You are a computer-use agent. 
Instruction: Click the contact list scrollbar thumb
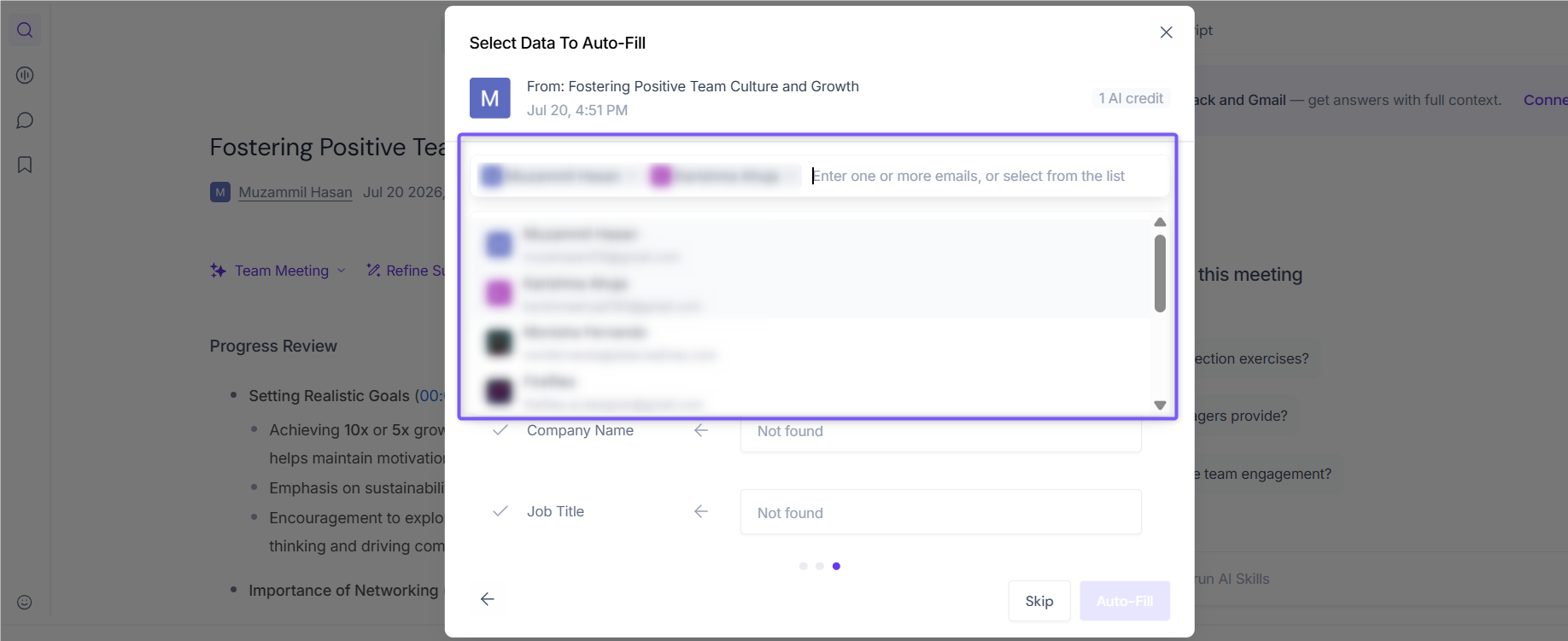[1160, 274]
